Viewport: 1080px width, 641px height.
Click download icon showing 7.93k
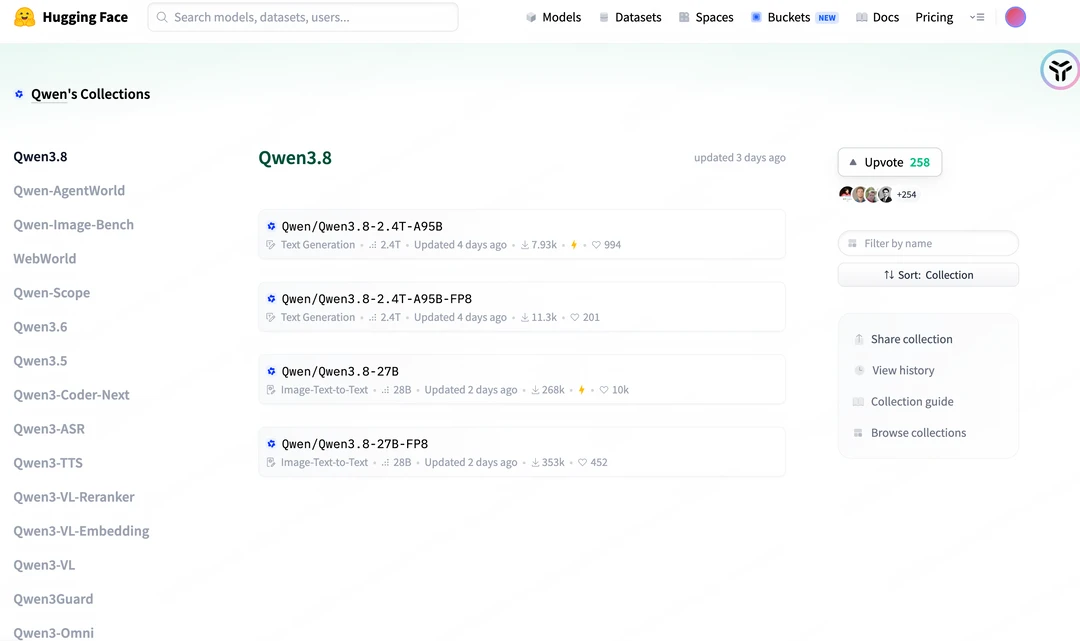(x=525, y=245)
